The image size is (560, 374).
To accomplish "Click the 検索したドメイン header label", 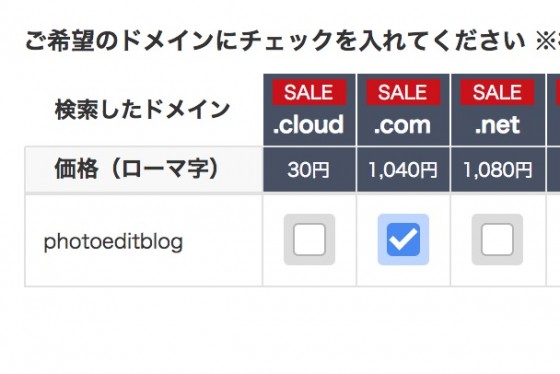I will [142, 110].
